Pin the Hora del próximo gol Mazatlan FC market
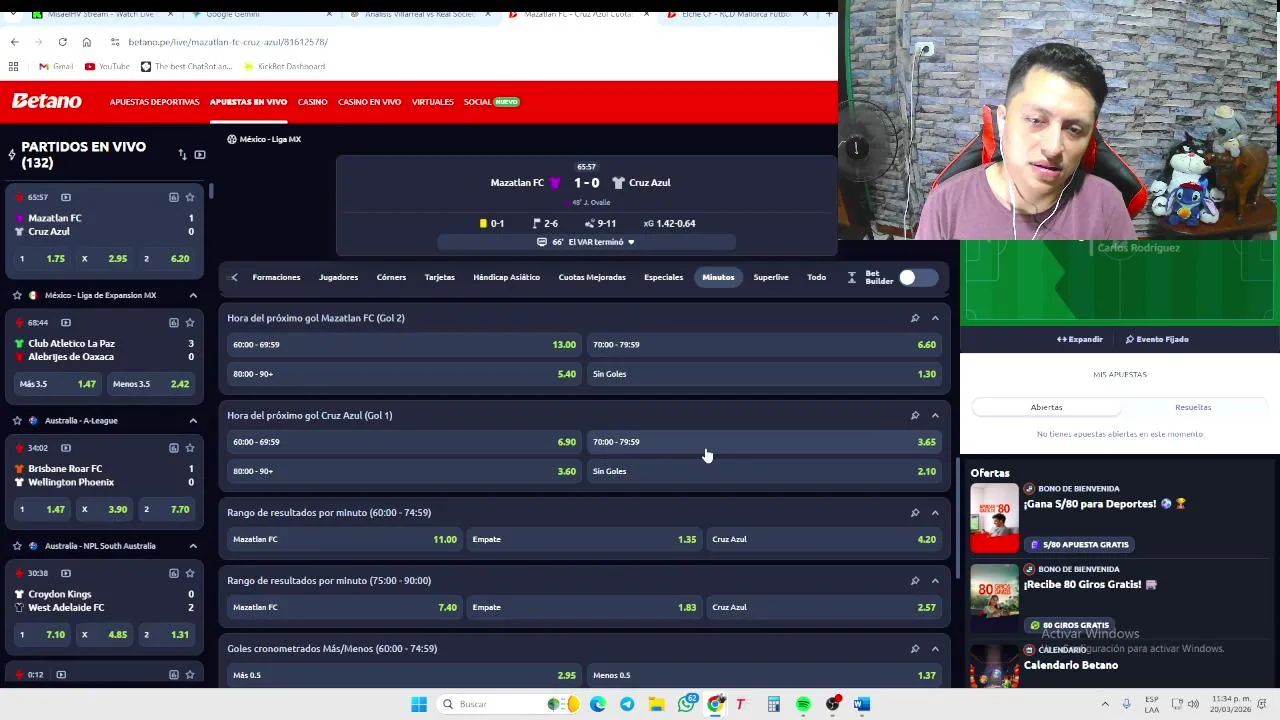 (915, 318)
